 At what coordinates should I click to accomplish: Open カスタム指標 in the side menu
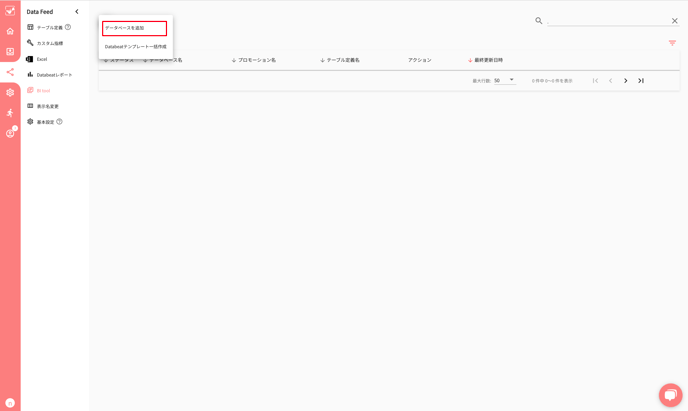[50, 43]
